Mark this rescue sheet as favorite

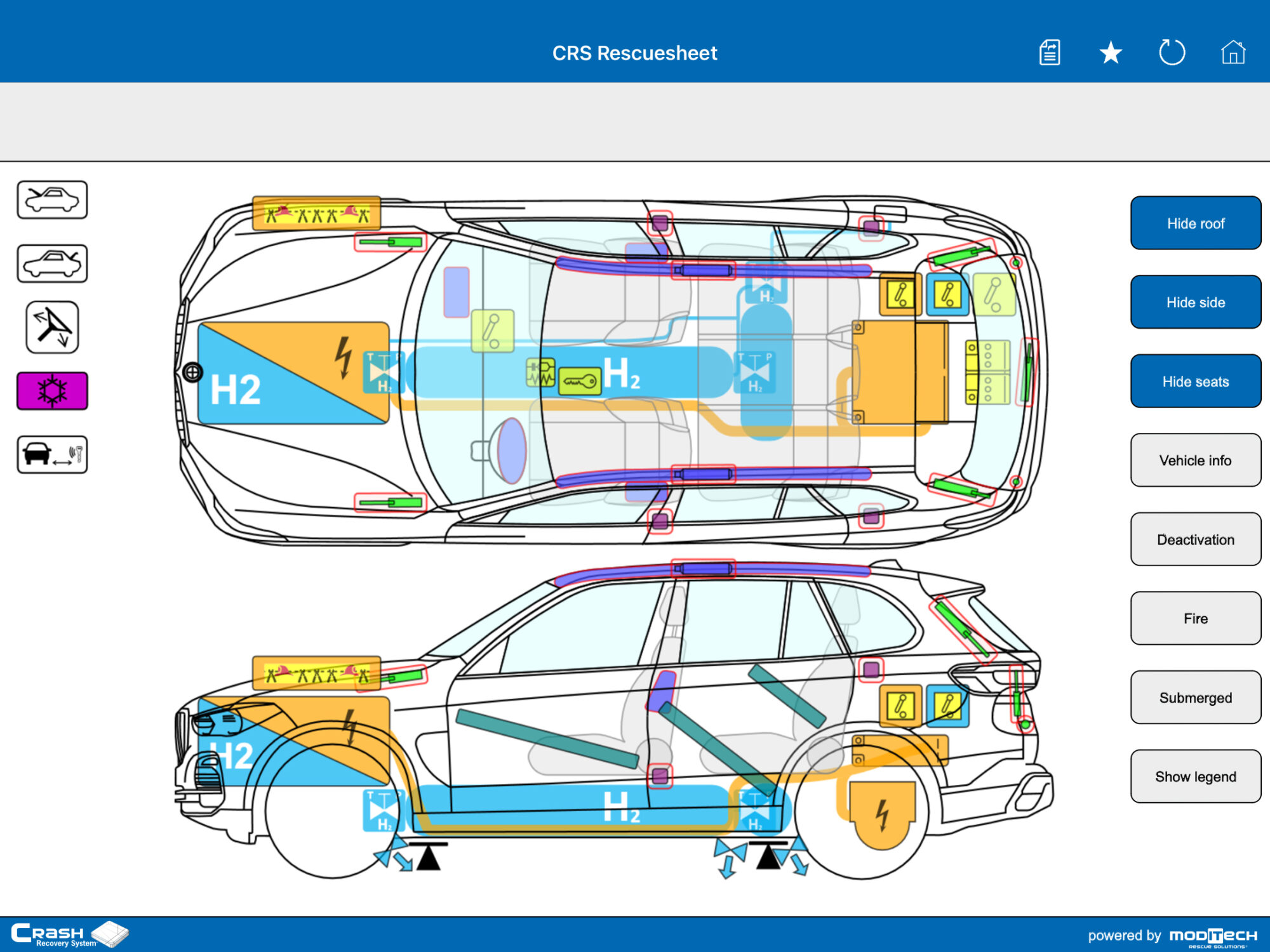pos(1110,53)
